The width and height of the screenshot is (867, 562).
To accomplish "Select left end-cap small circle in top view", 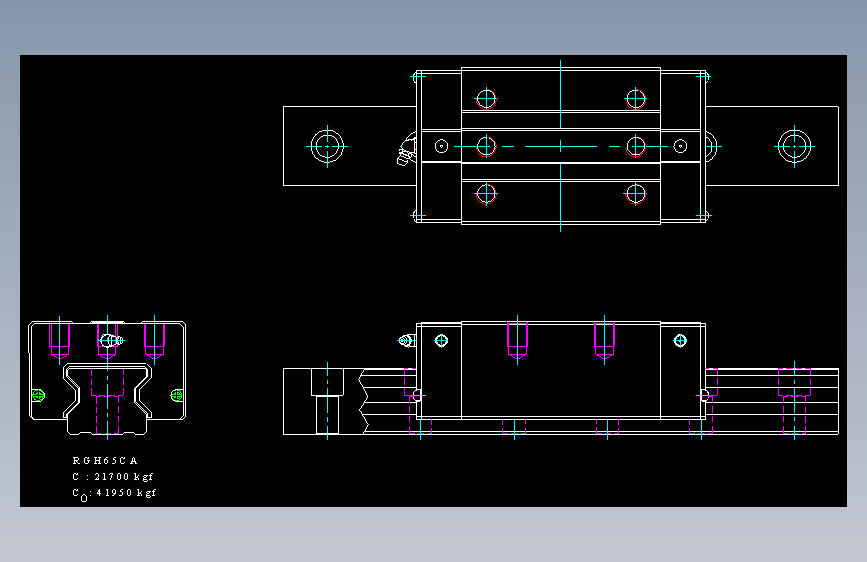I will pos(441,146).
